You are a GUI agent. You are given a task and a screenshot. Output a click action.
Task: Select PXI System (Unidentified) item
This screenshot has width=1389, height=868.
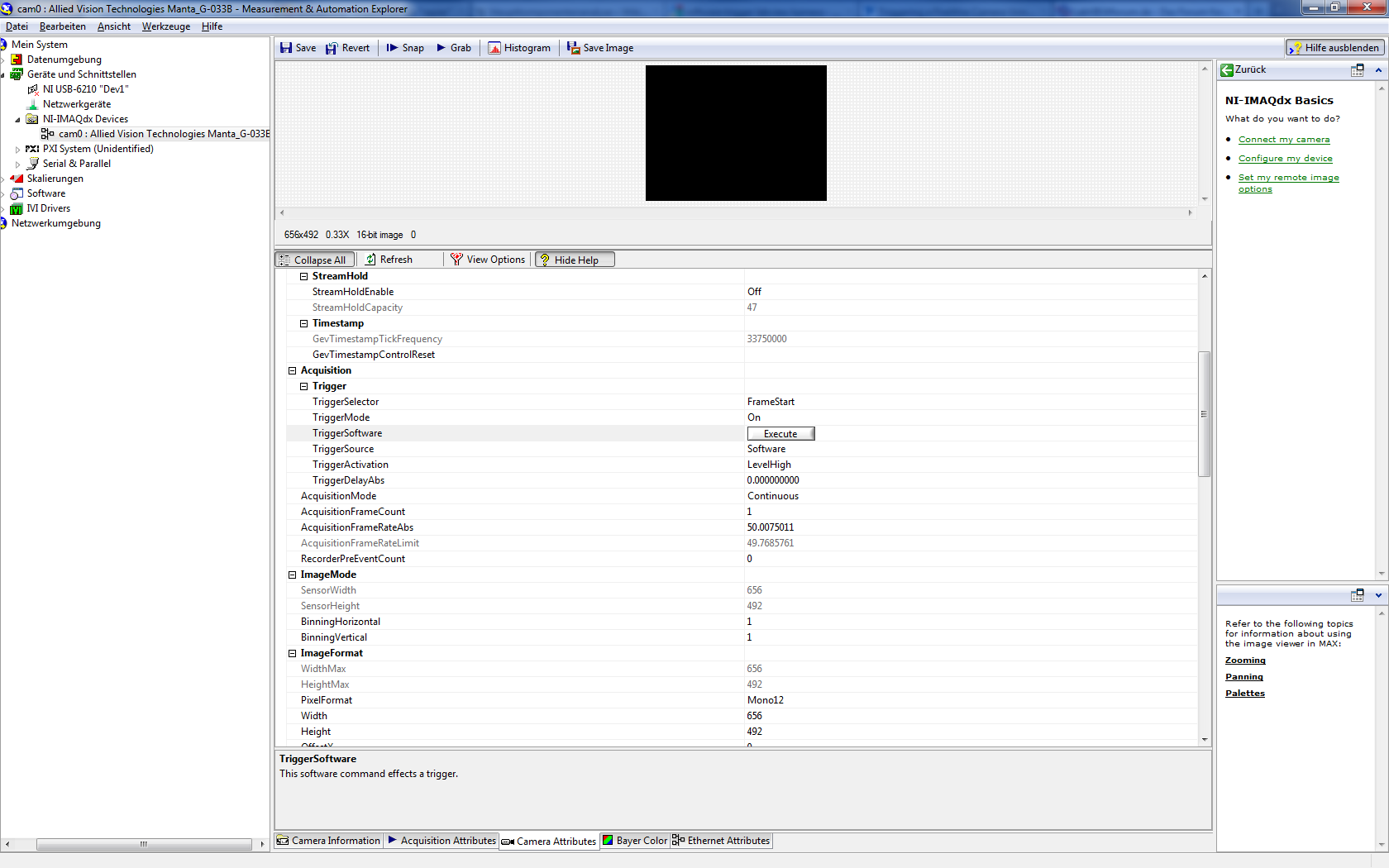[x=98, y=149]
